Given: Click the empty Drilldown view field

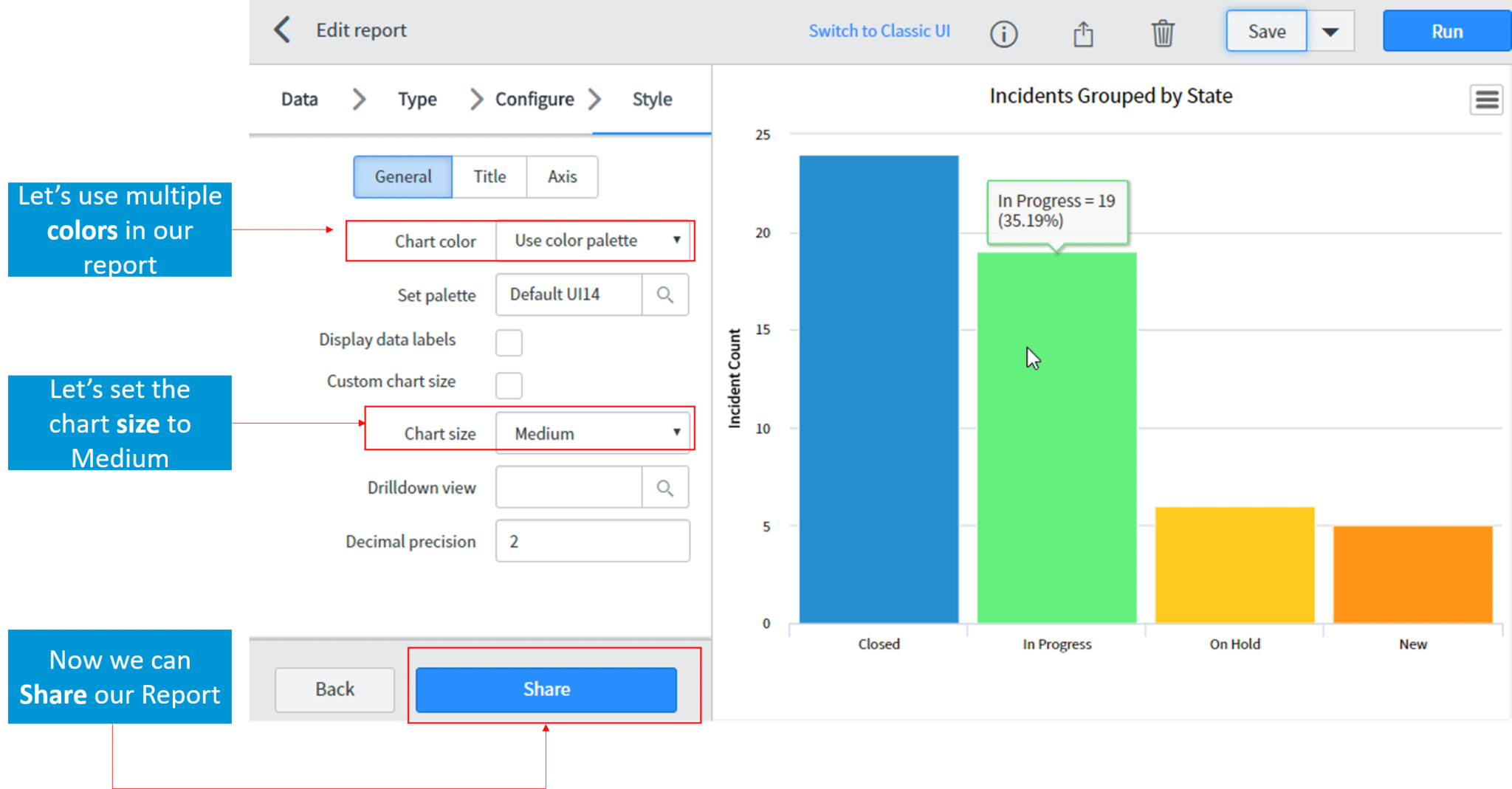Looking at the screenshot, I should tap(568, 488).
